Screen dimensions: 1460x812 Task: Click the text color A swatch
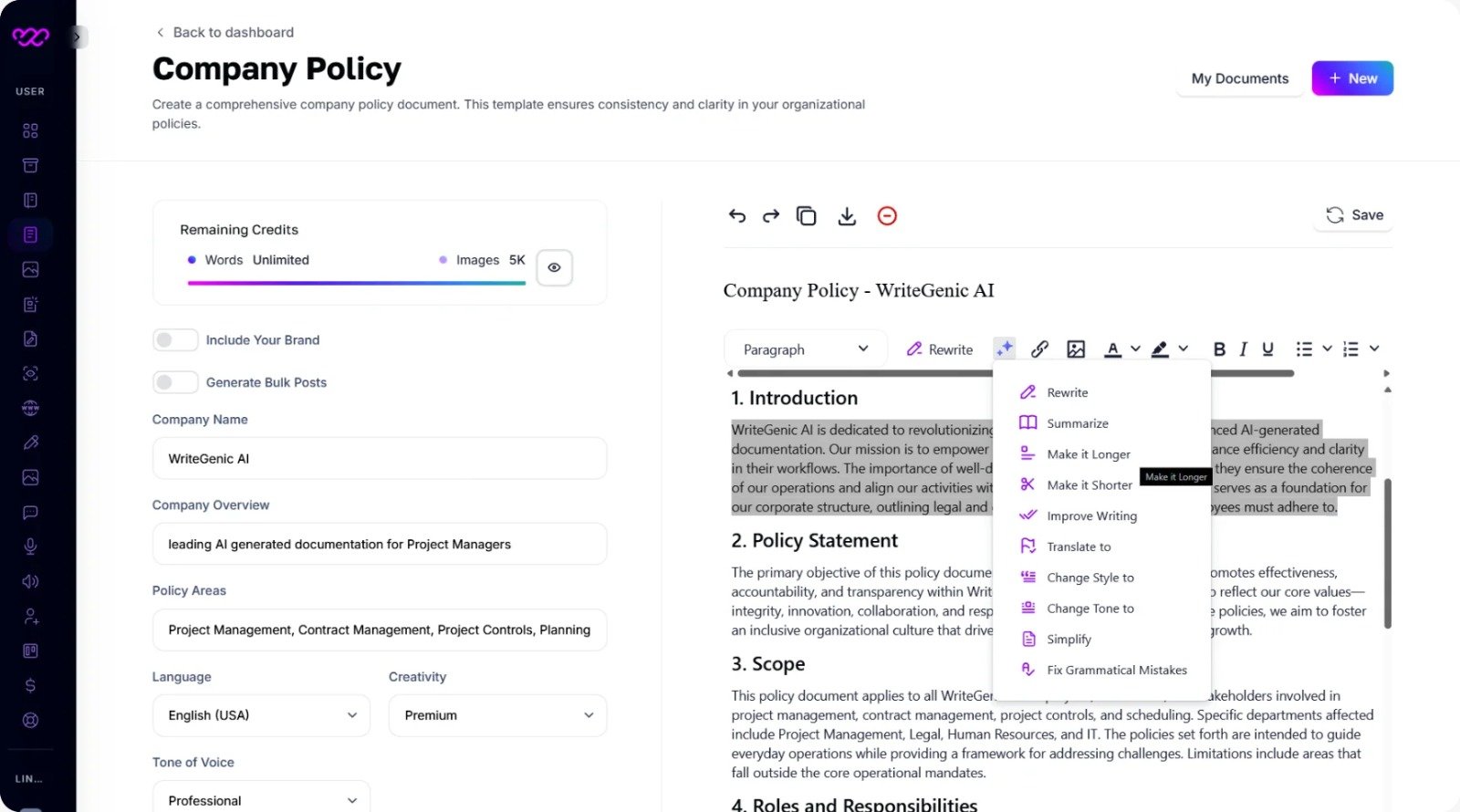pyautogui.click(x=1112, y=349)
